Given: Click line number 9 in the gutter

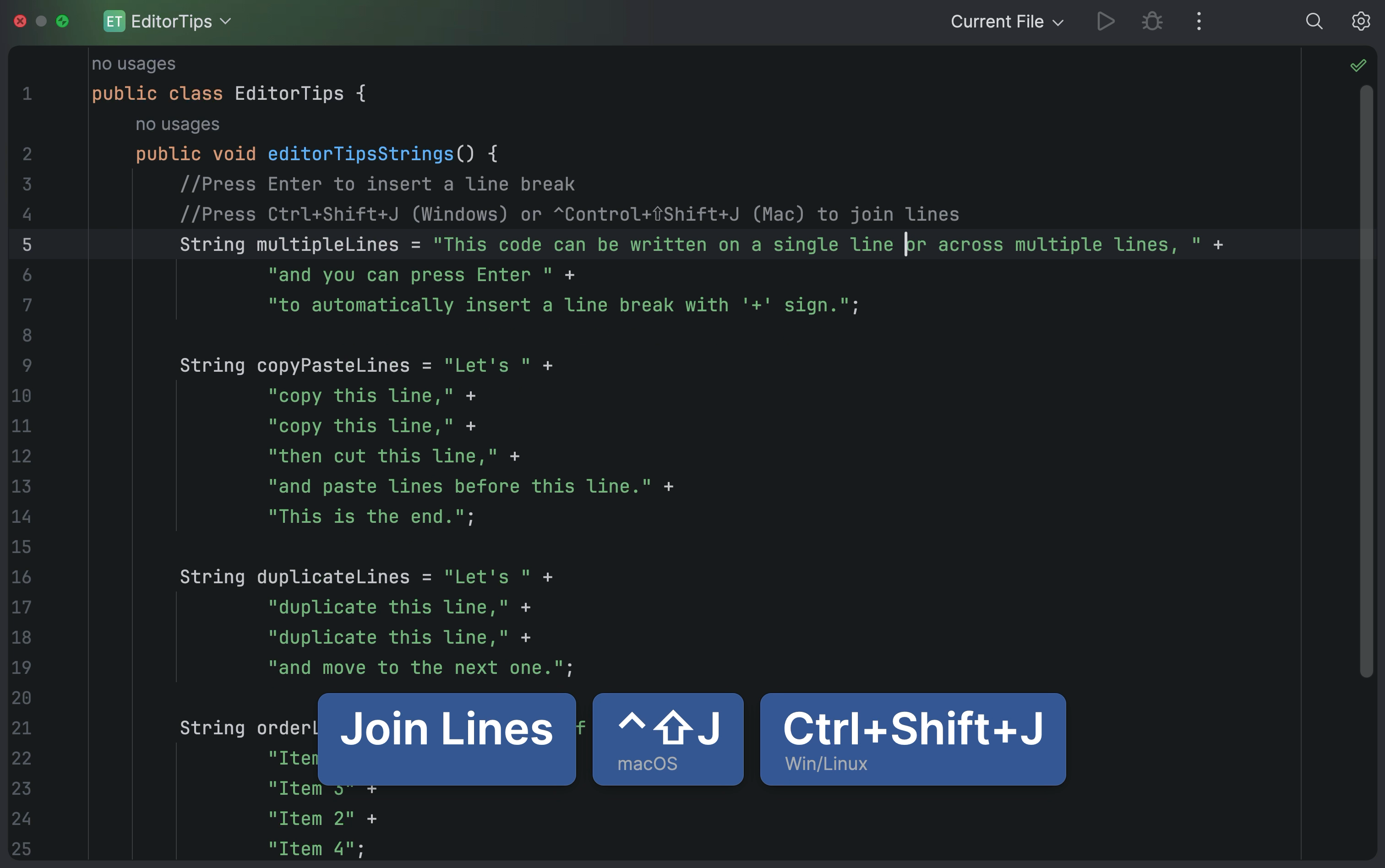Looking at the screenshot, I should pyautogui.click(x=27, y=366).
